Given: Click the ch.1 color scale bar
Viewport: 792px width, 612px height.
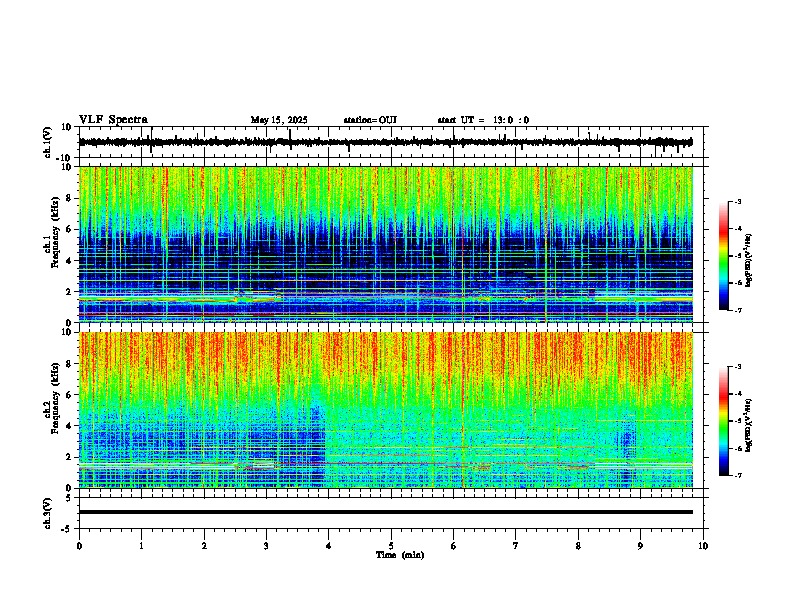Looking at the screenshot, I should point(724,256).
